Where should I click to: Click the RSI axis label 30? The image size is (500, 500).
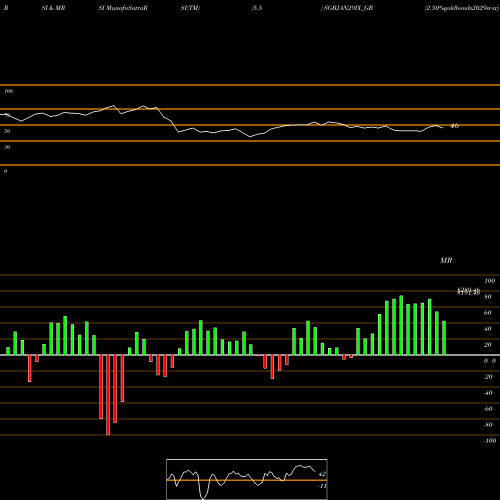[x=7, y=147]
